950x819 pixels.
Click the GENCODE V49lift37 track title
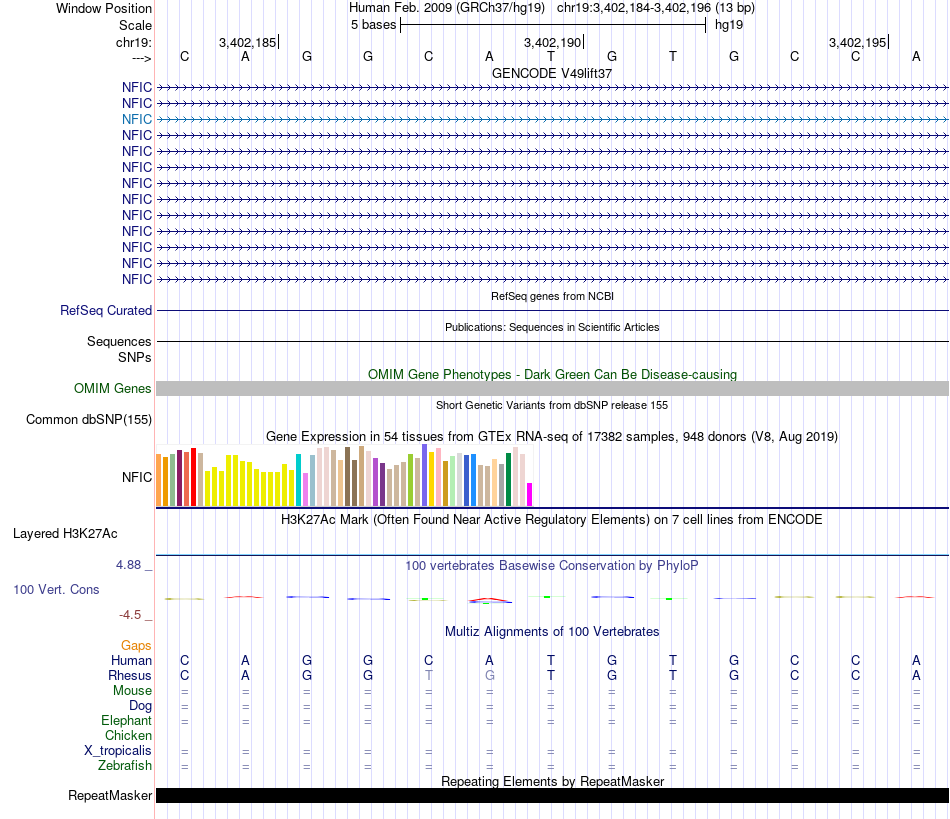(x=552, y=73)
